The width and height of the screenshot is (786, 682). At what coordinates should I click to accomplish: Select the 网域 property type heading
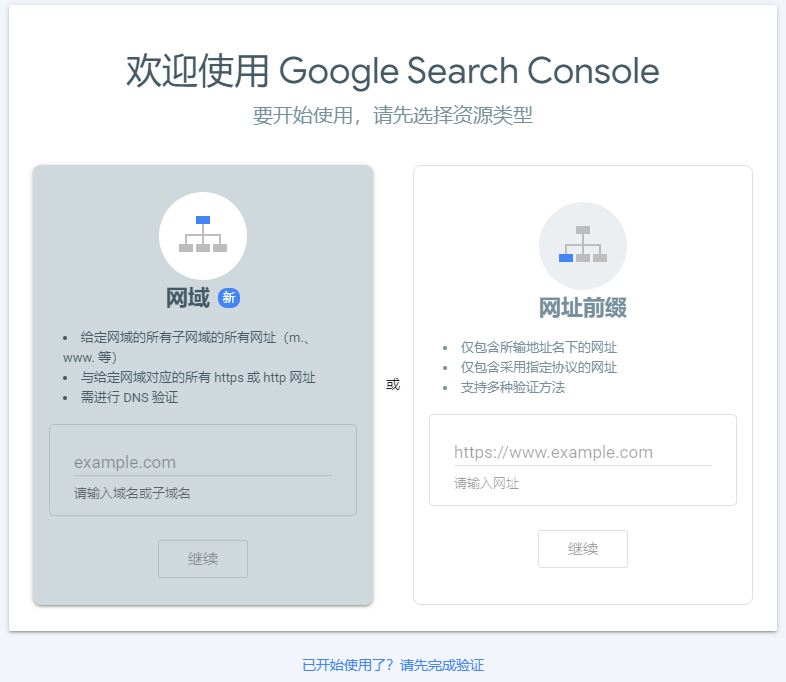click(x=188, y=298)
